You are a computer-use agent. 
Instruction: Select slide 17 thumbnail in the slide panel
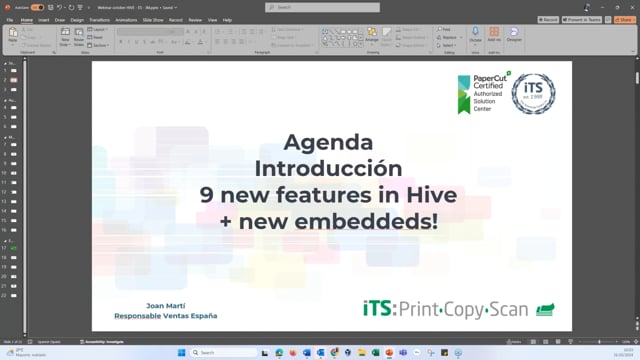[x=13, y=248]
